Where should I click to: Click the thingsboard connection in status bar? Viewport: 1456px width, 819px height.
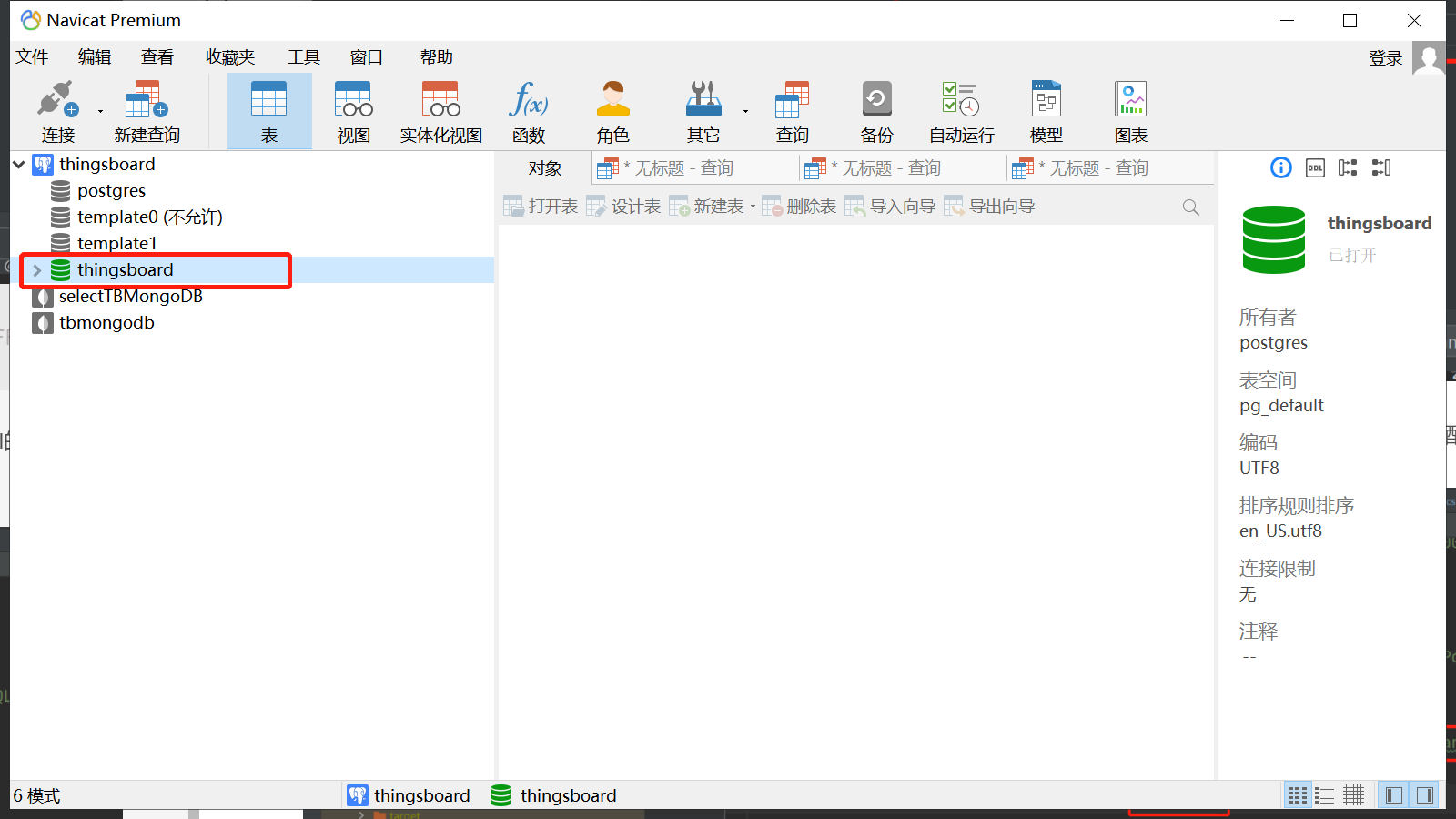pos(409,795)
